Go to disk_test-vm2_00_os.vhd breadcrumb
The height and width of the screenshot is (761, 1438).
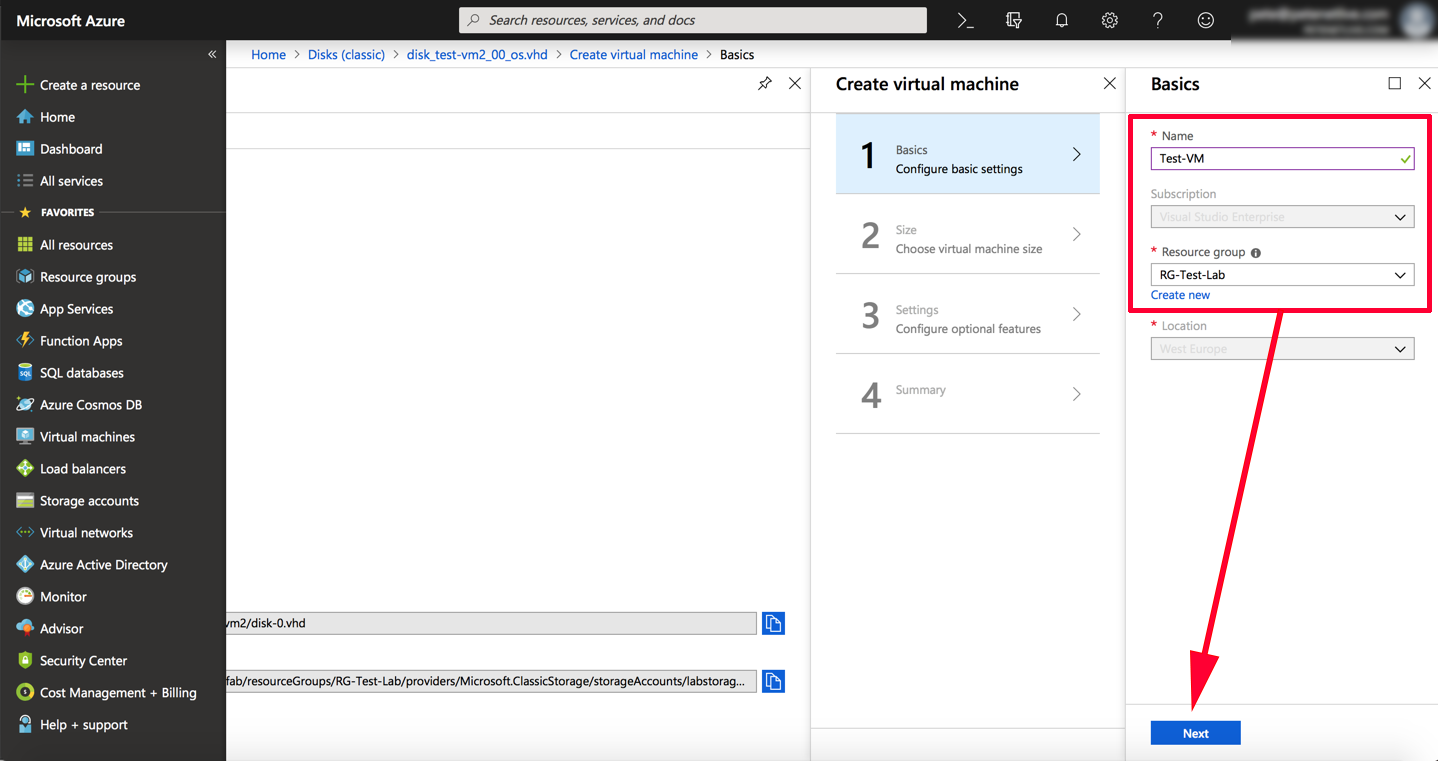[x=477, y=55]
